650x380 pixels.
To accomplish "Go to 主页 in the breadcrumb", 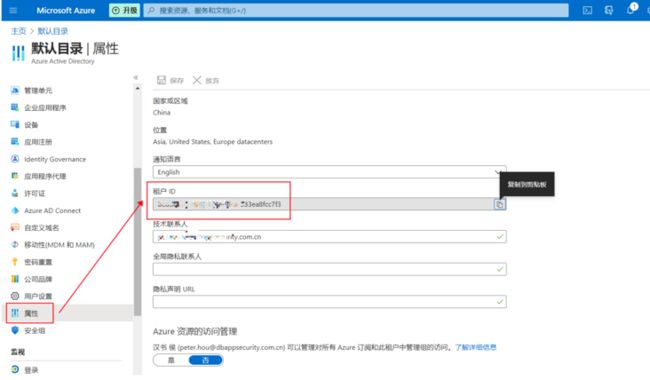I will click(x=18, y=31).
